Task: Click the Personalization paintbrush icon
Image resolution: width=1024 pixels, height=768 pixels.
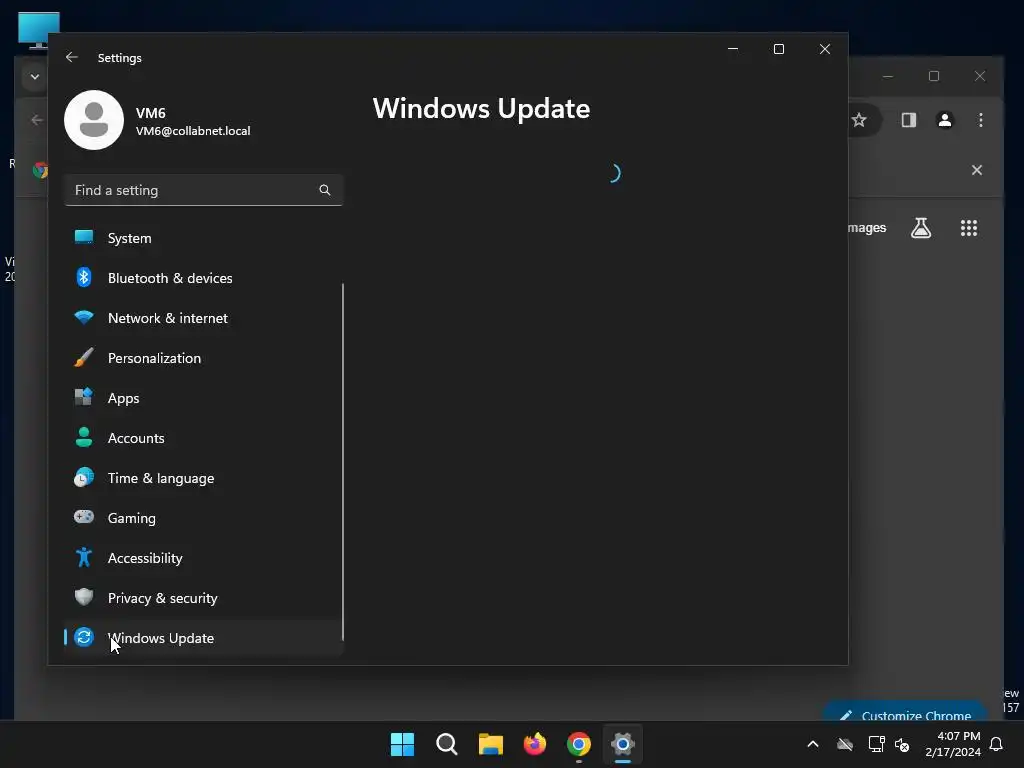Action: click(84, 357)
